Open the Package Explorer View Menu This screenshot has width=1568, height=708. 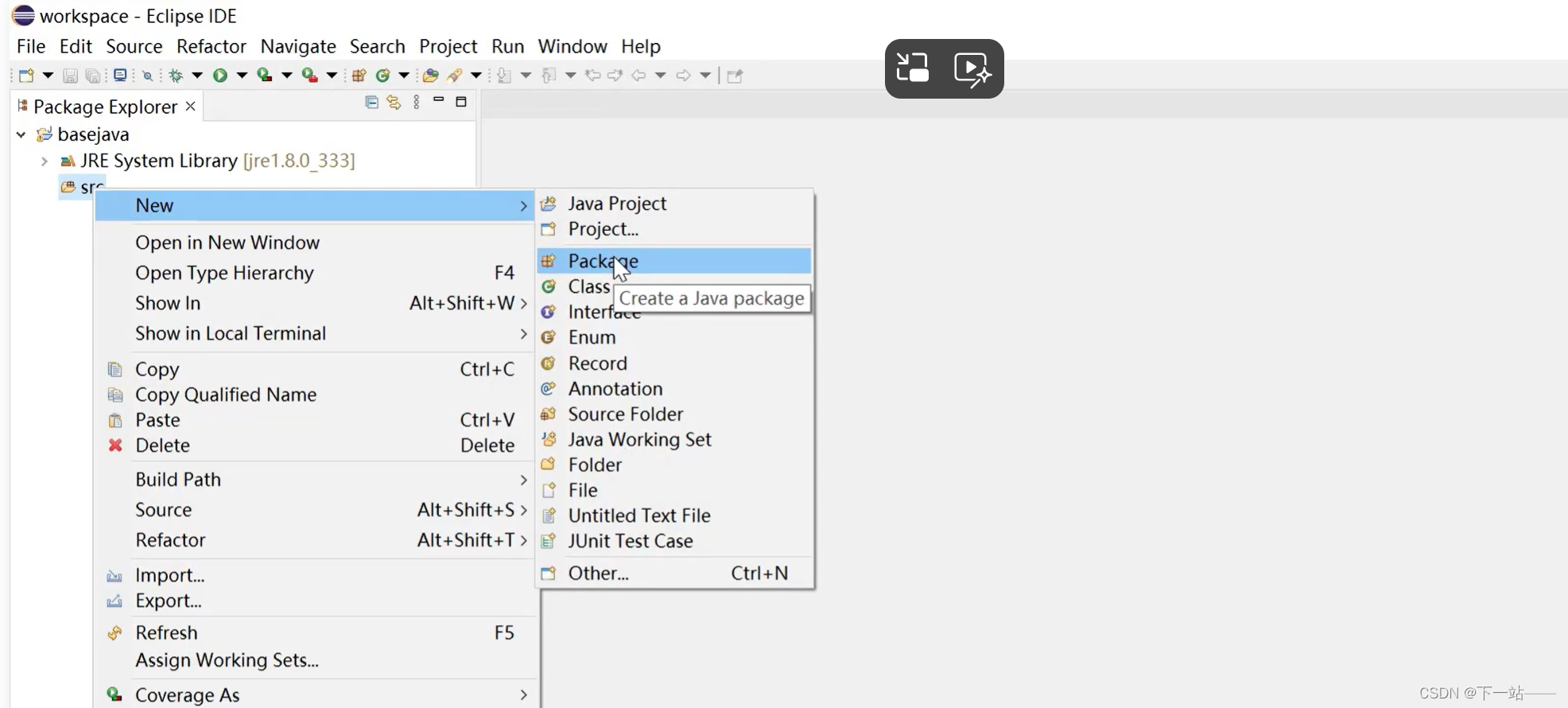coord(417,102)
